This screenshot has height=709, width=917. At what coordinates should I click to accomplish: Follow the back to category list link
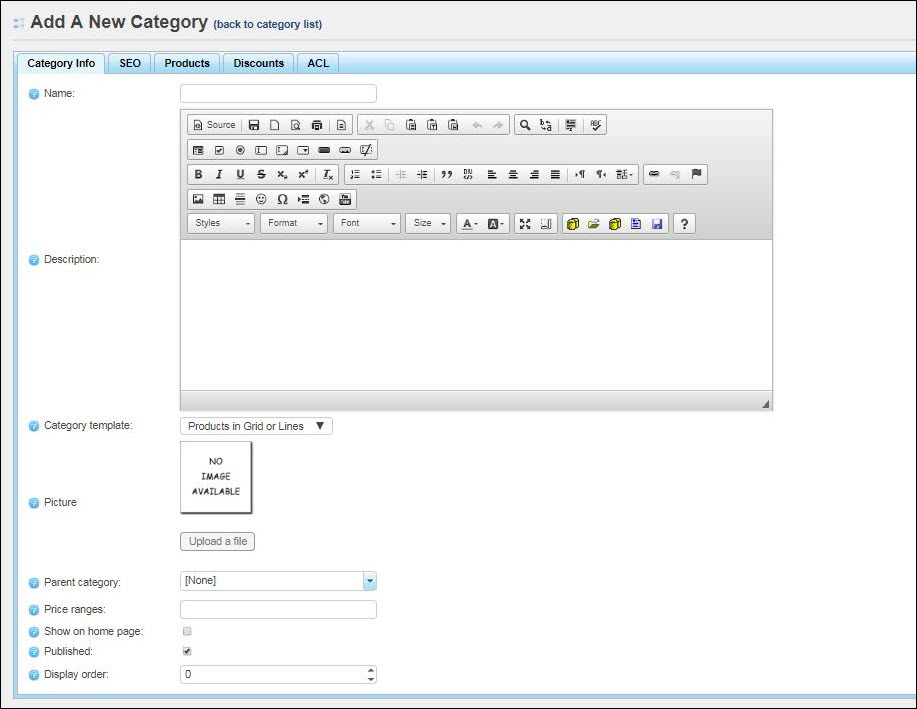pyautogui.click(x=268, y=24)
